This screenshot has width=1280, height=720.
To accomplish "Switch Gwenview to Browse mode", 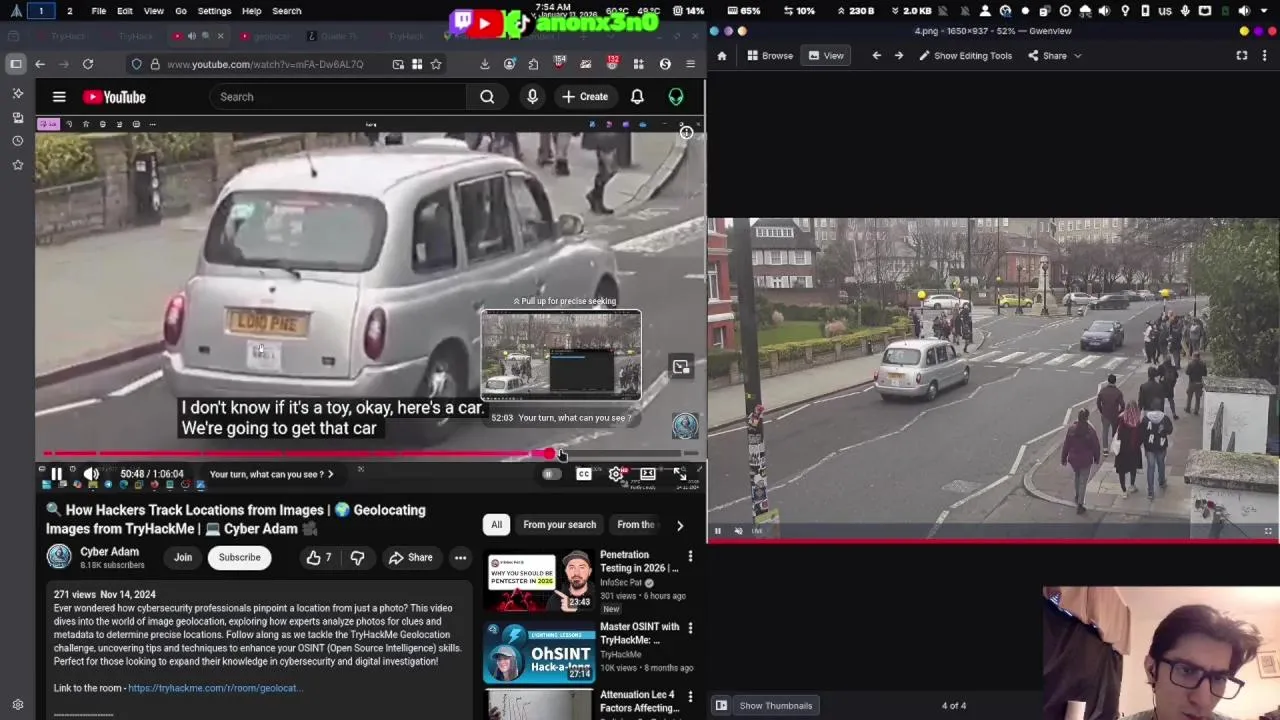I will pos(769,56).
